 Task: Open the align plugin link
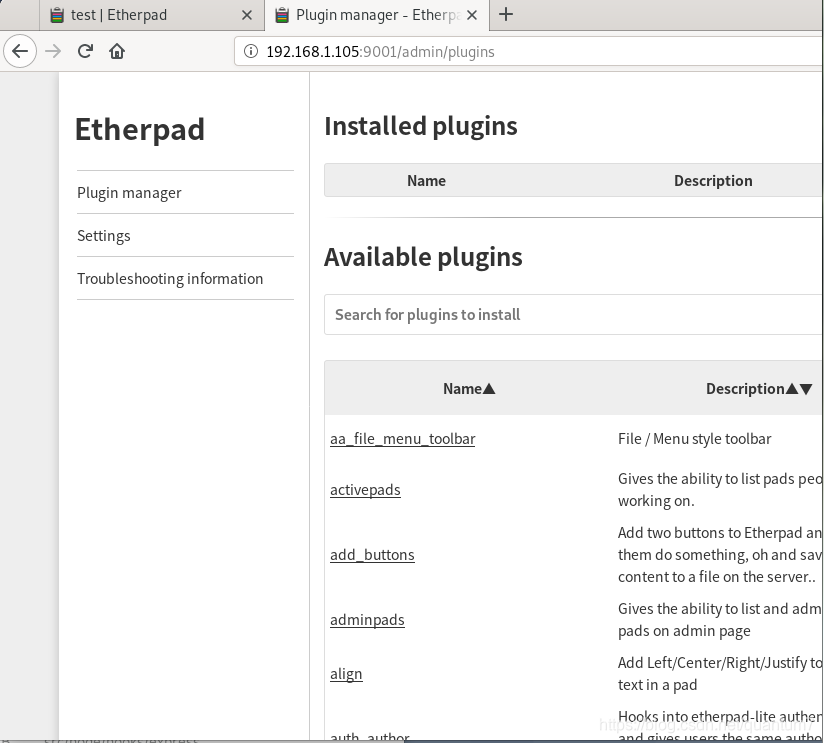tap(346, 673)
